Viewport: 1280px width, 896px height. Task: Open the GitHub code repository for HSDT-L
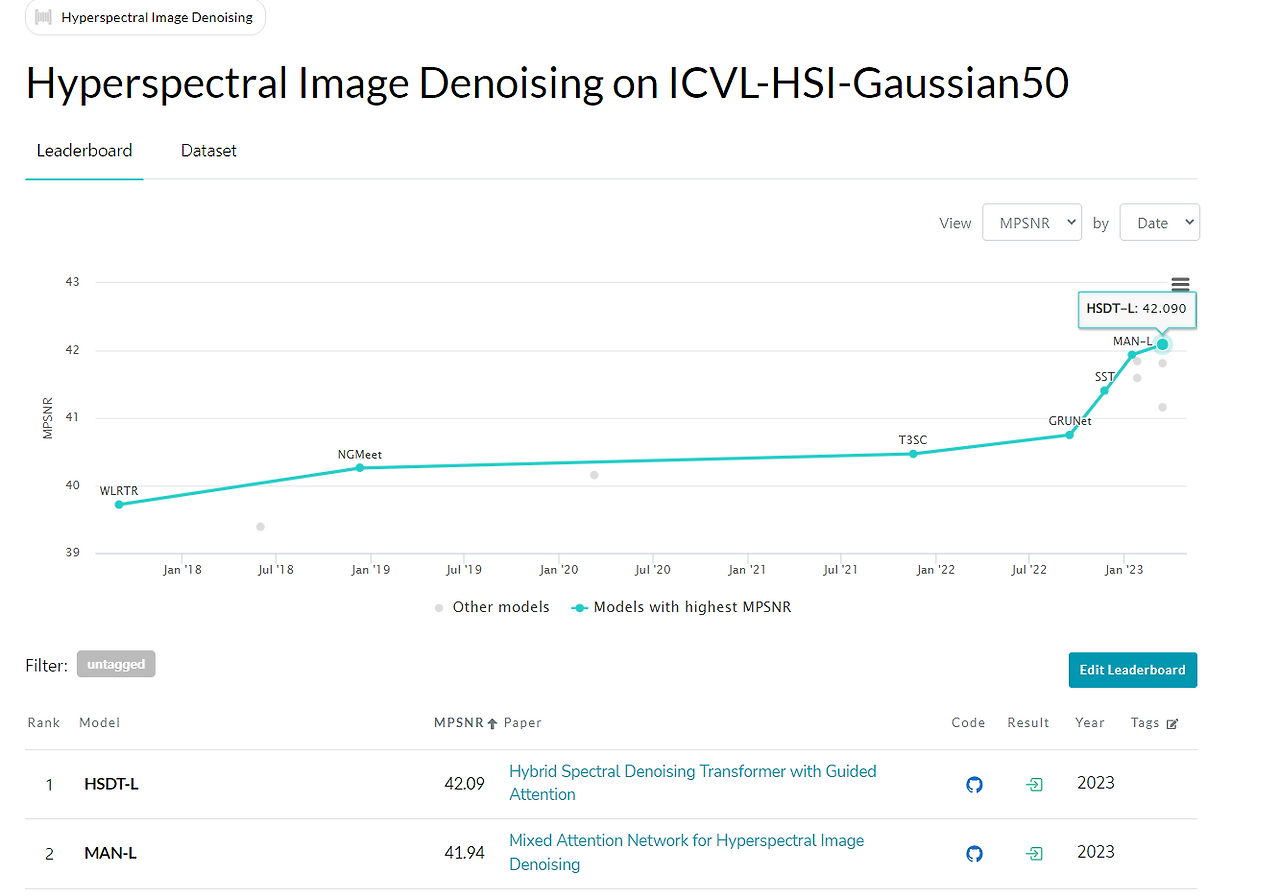click(x=974, y=784)
